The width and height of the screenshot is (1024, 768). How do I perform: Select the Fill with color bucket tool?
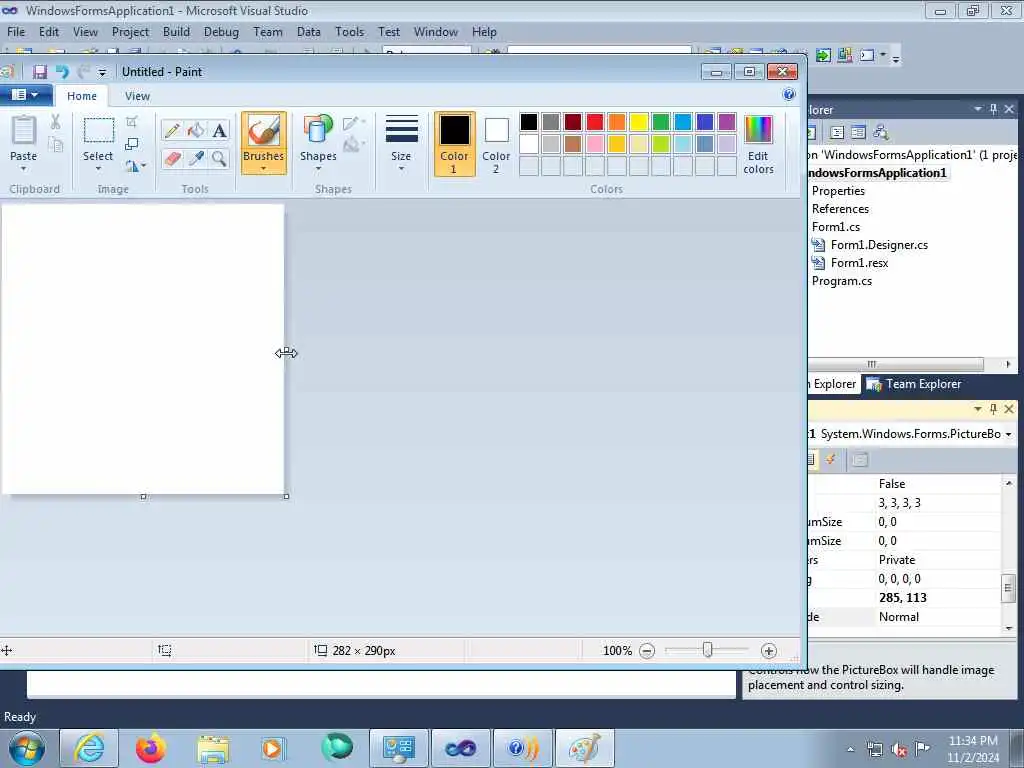[196, 130]
